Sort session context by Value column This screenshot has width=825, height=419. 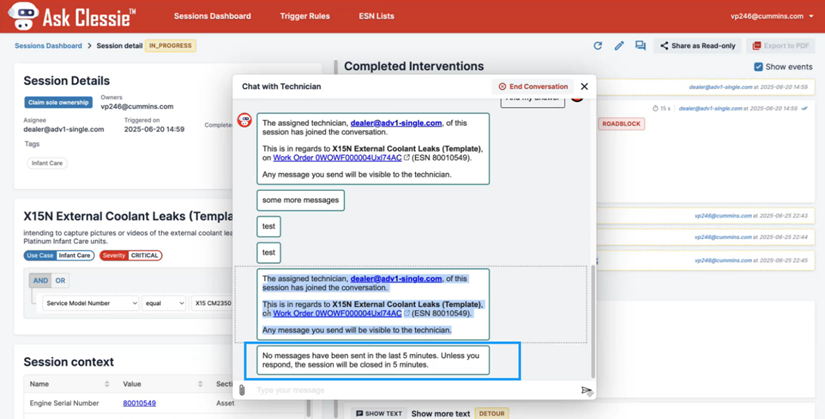click(200, 384)
